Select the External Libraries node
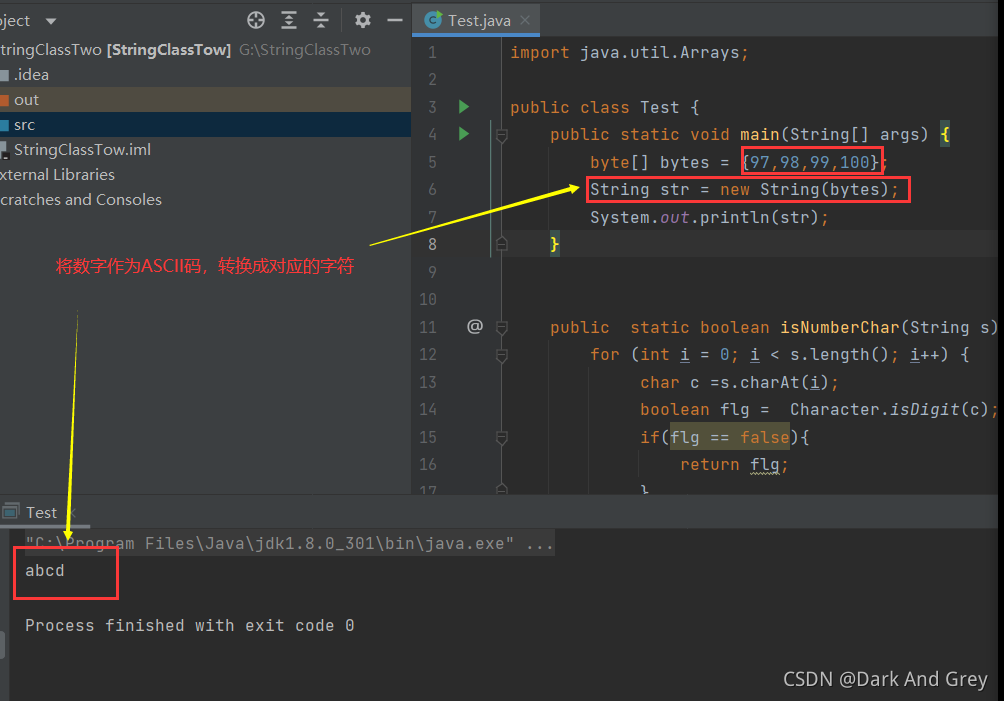 pos(205,175)
